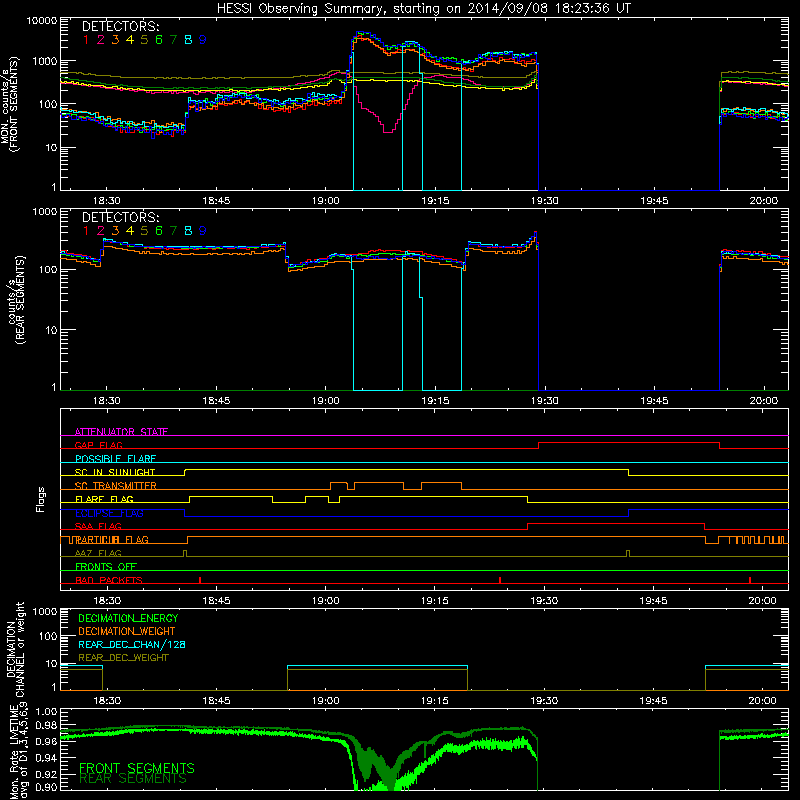
Task: Click the SC_TRANSMITTER flag label
Action: click(116, 486)
